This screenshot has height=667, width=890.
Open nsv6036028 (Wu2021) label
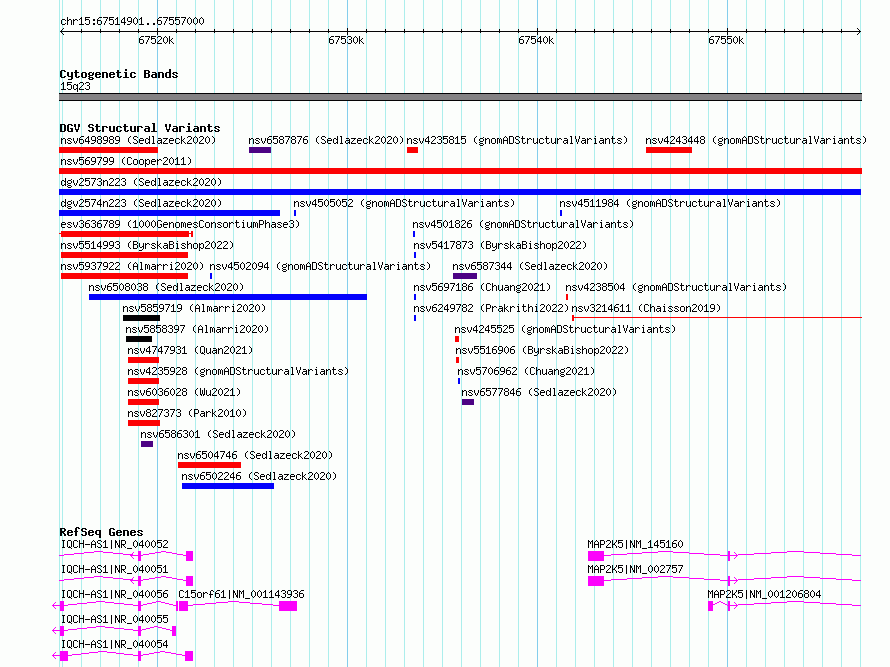point(184,392)
